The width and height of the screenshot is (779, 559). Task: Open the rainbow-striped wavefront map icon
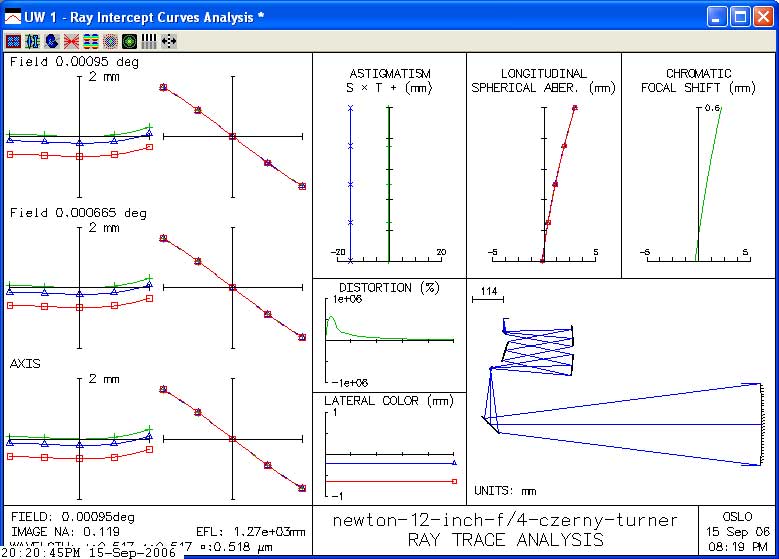coord(90,41)
